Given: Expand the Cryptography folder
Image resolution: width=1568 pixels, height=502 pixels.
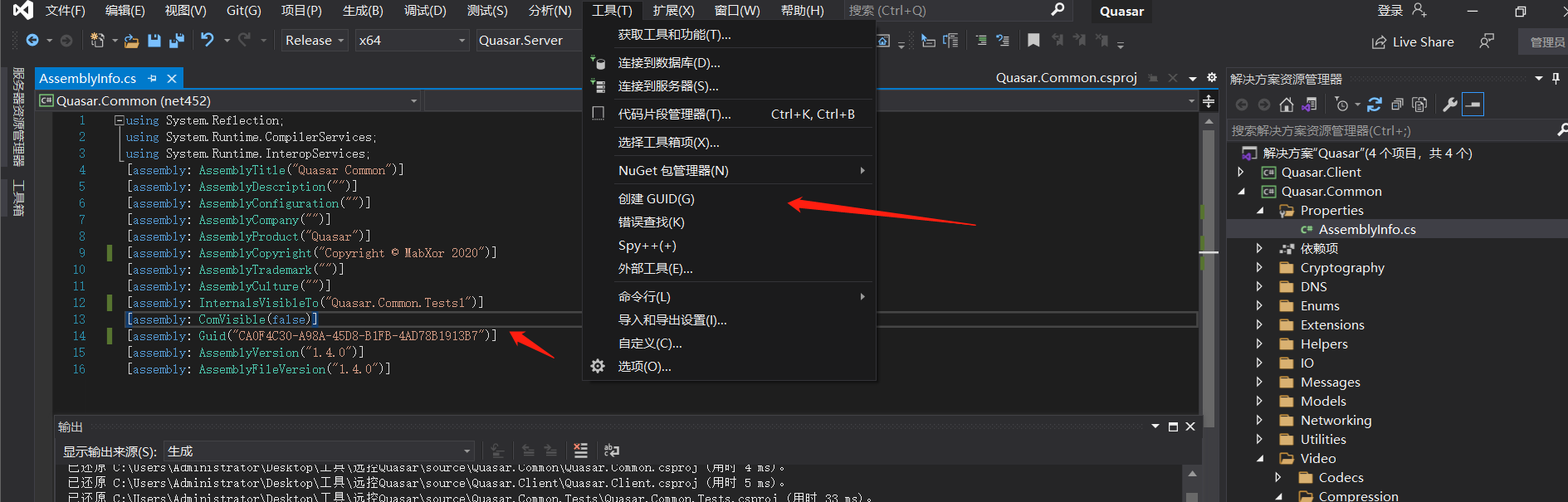Looking at the screenshot, I should [1259, 267].
